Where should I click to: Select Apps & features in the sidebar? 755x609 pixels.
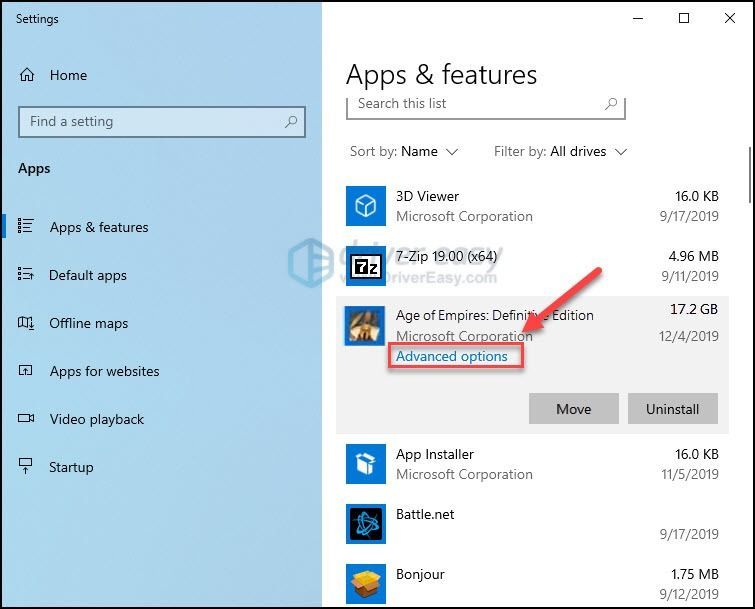click(99, 227)
